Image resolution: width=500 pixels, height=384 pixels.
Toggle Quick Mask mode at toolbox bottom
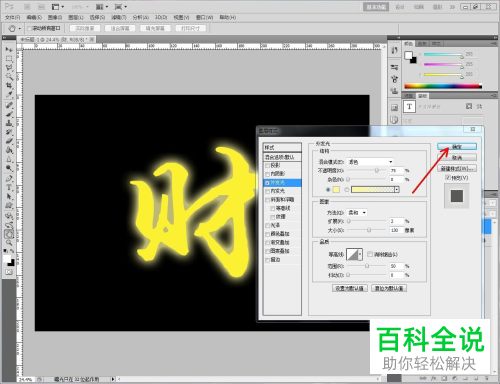tap(9, 272)
